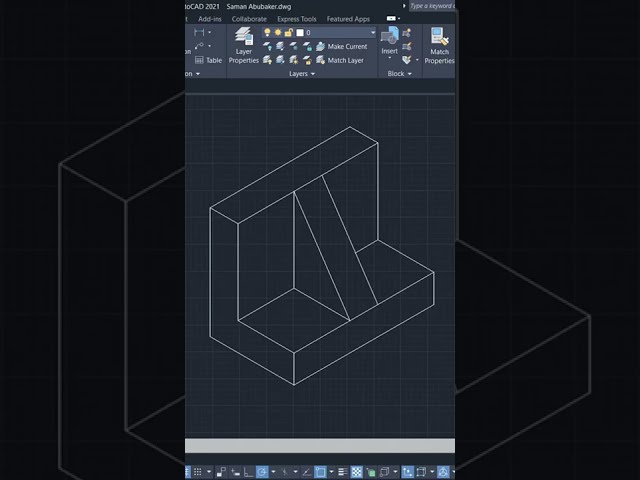Viewport: 640px width, 480px height.
Task: Toggle Object Snap in status bar
Action: 321,472
